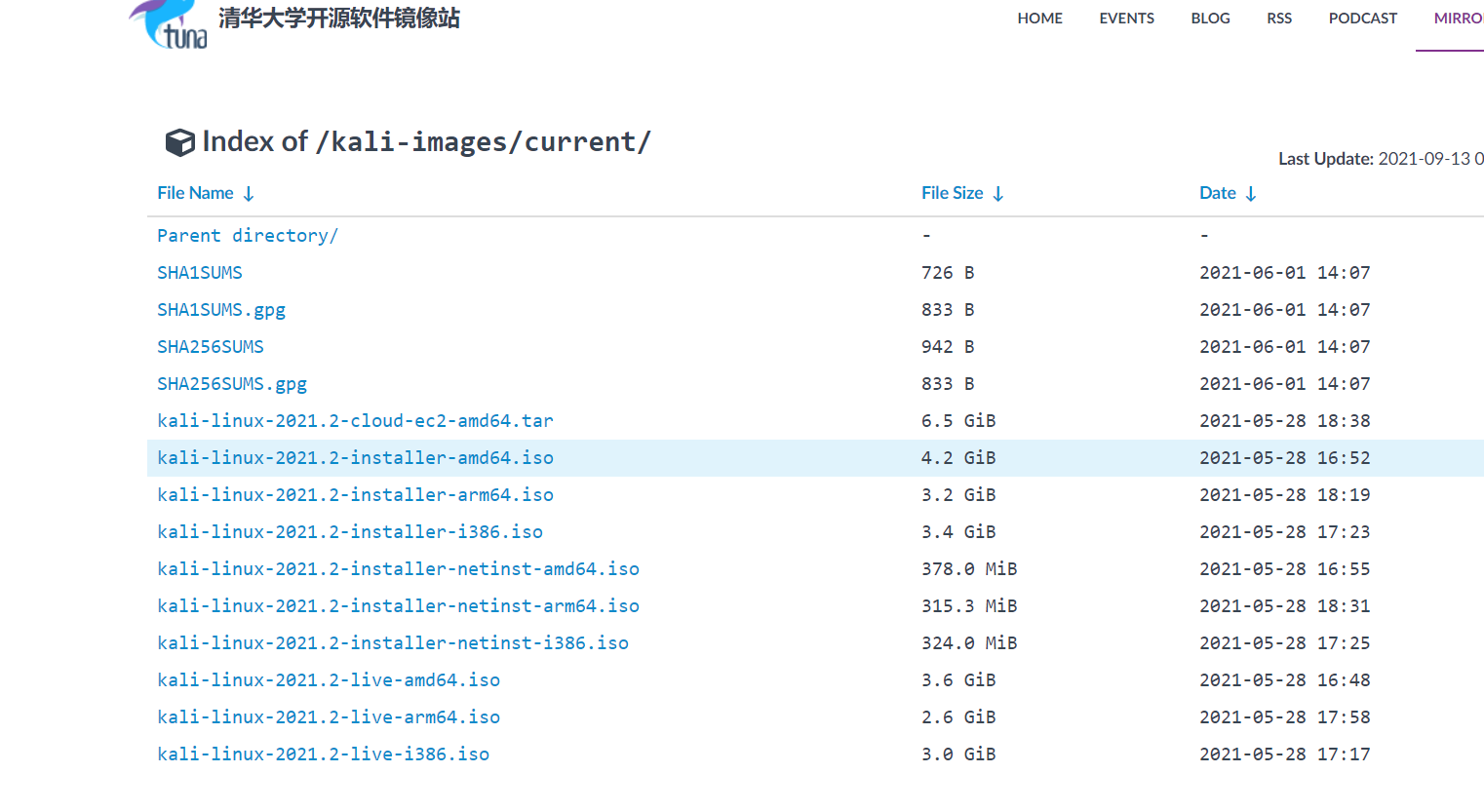
Task: Click the 942 B size cell
Action: (x=948, y=347)
